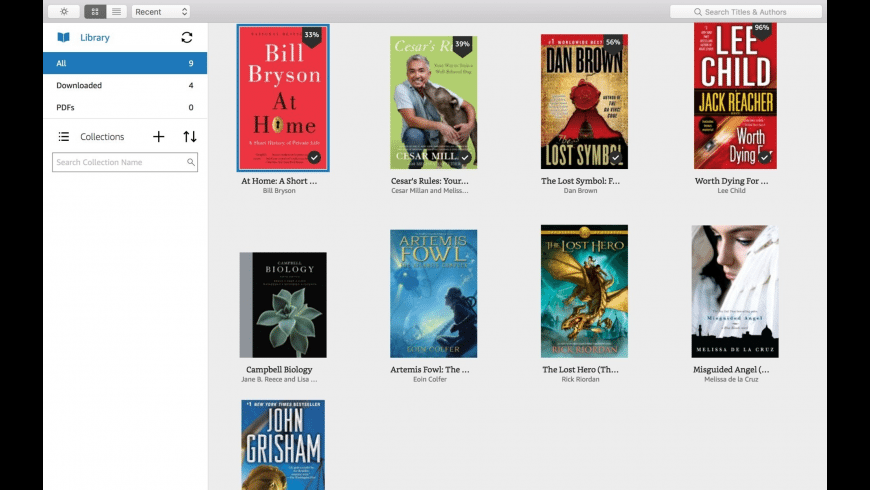Image resolution: width=870 pixels, height=490 pixels.
Task: Click the magnifier in the collection search box
Action: pos(190,162)
